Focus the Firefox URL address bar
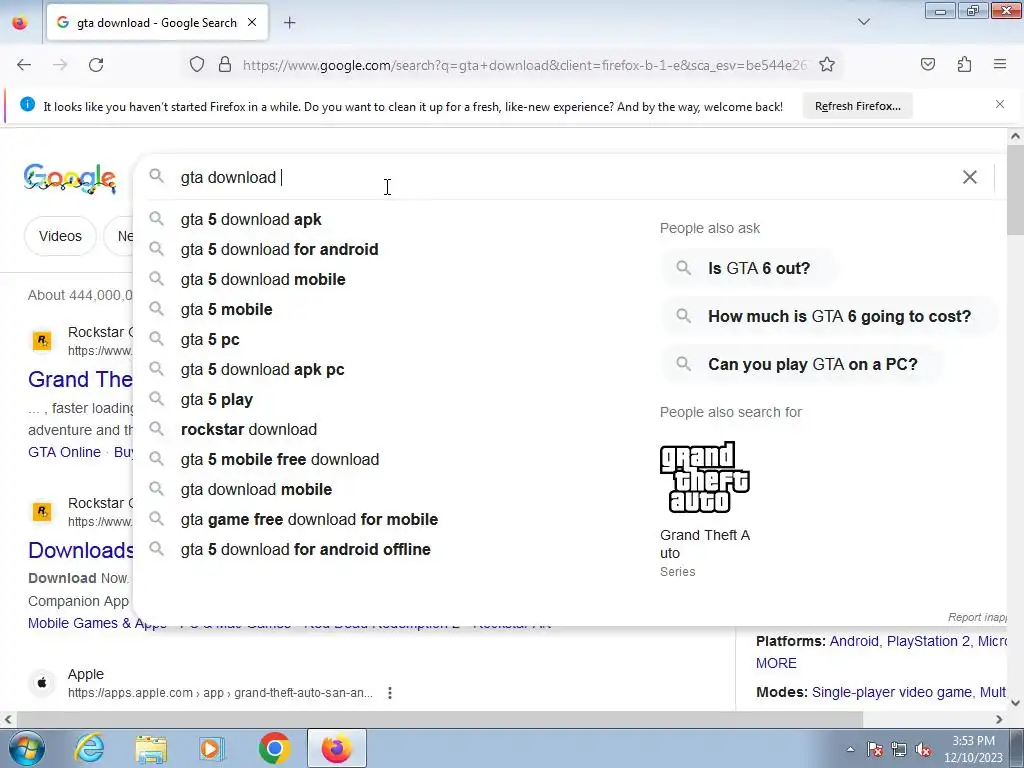 tap(524, 65)
